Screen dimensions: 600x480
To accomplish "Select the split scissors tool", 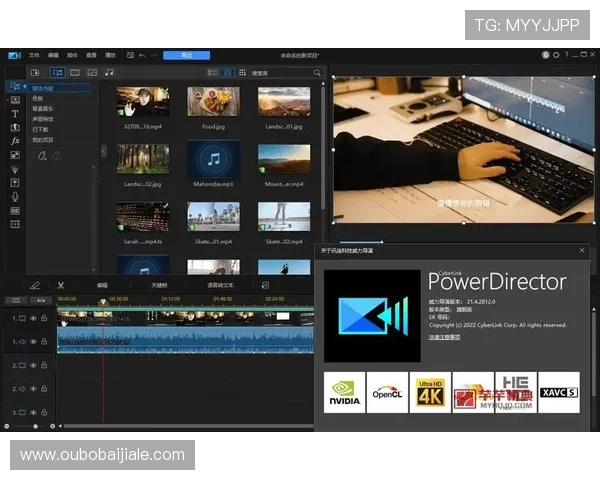I will (60, 285).
